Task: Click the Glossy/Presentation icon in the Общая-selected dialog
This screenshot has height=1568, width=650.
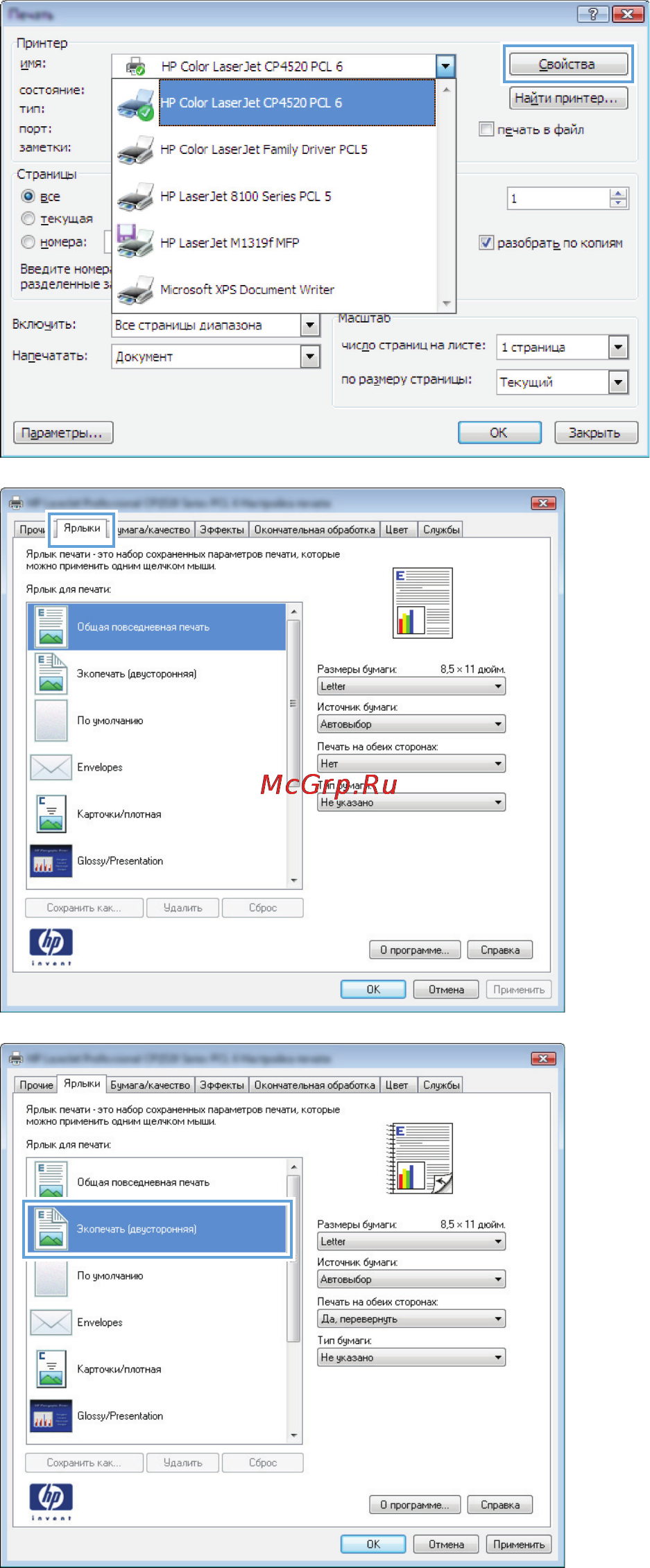Action: [x=51, y=861]
